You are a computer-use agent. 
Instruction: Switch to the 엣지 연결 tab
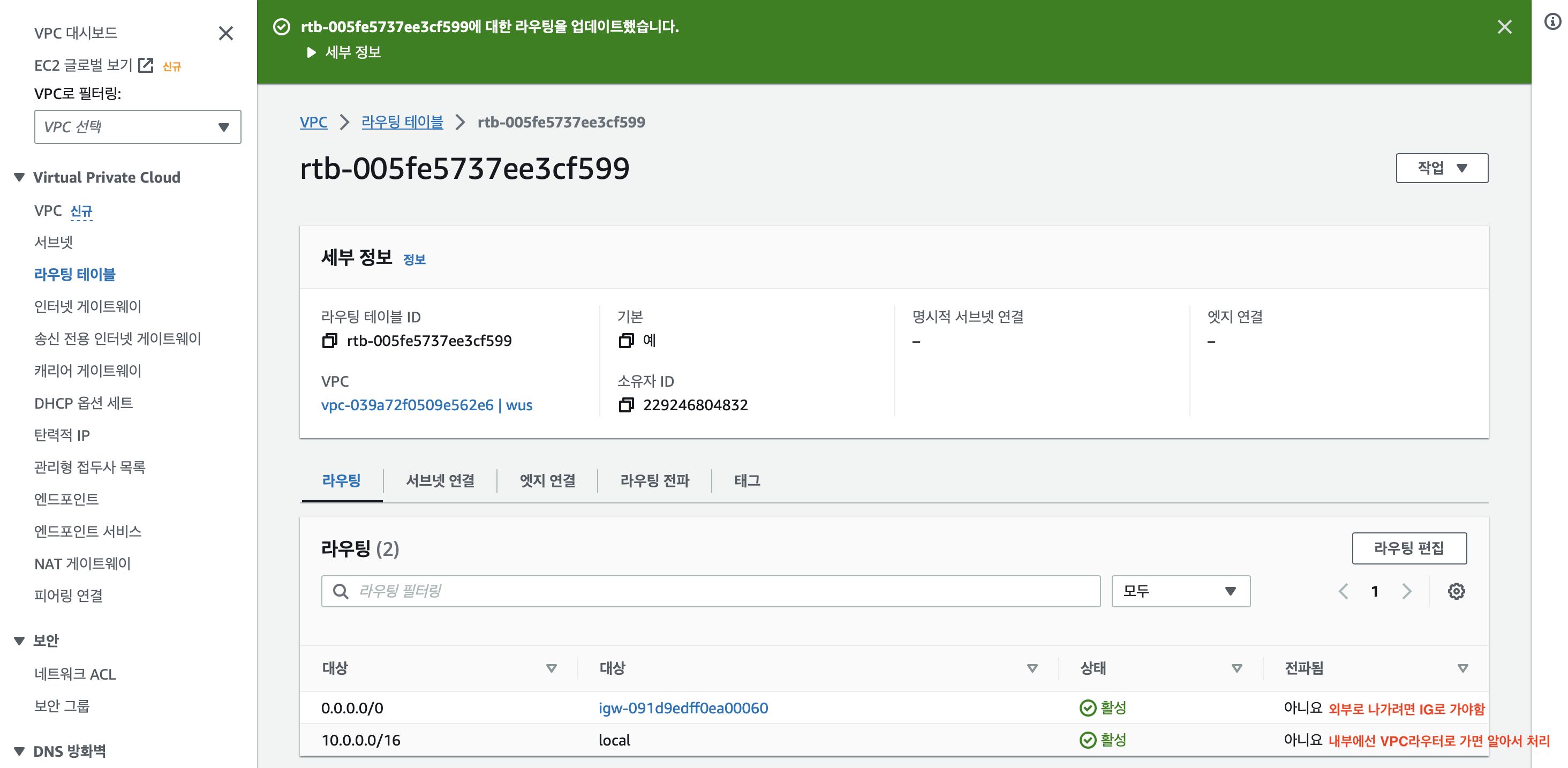pyautogui.click(x=547, y=480)
